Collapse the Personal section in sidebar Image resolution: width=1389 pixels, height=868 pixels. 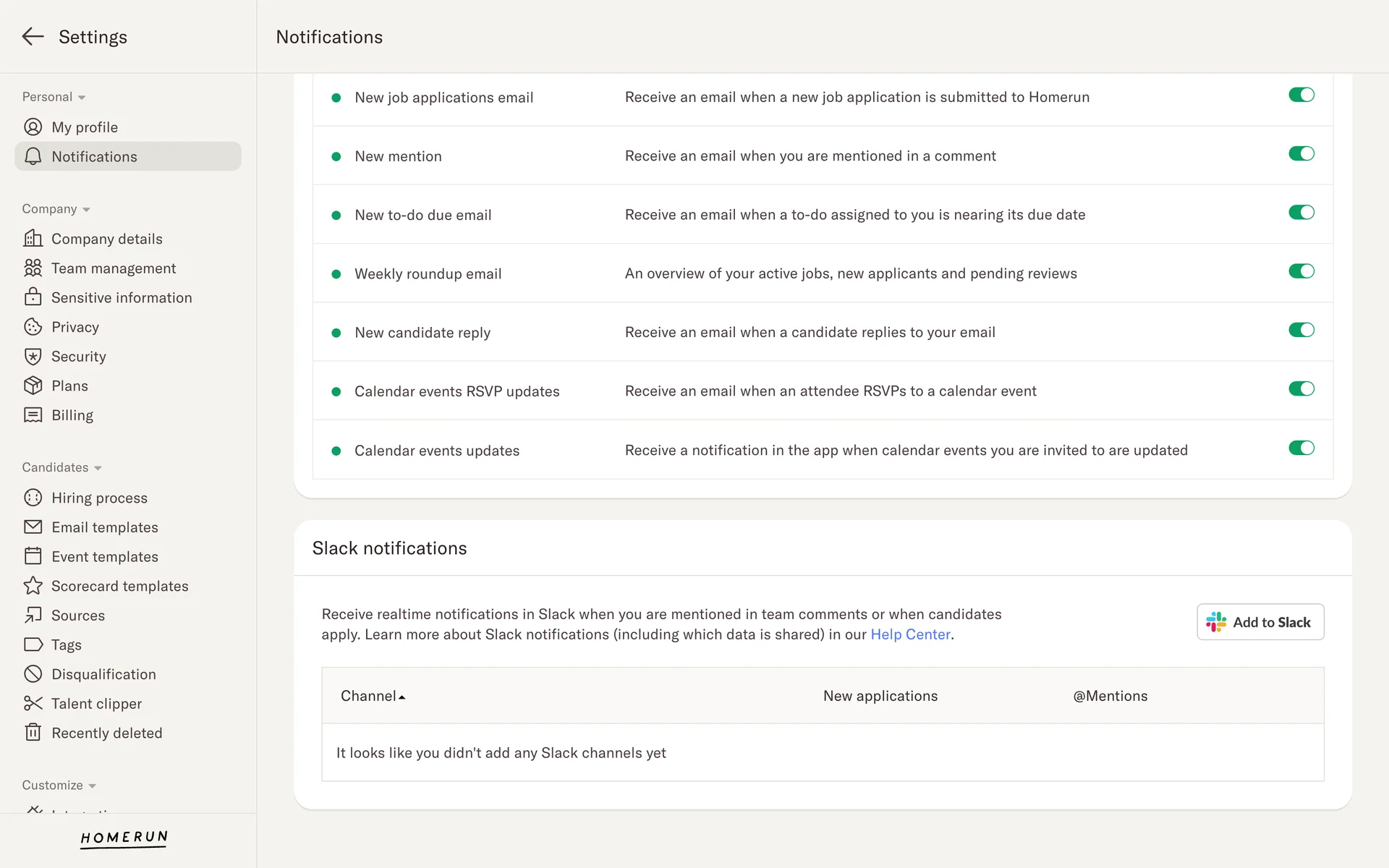click(x=54, y=97)
